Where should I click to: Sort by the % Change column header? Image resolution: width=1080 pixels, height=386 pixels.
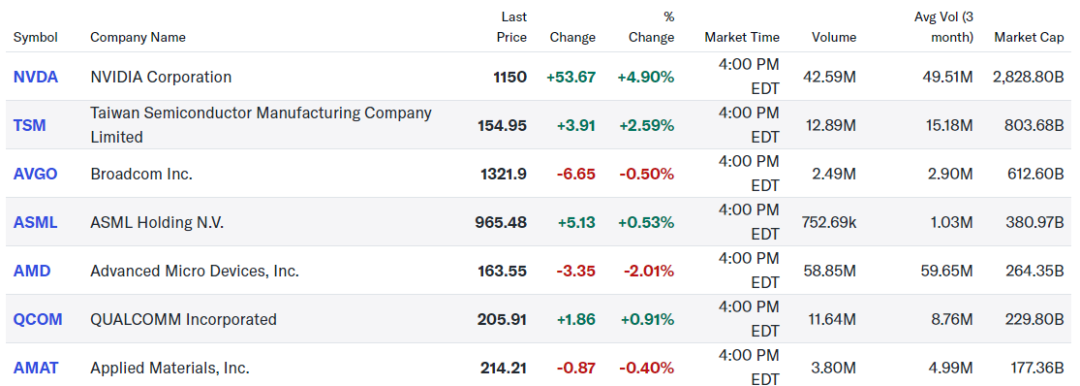652,27
